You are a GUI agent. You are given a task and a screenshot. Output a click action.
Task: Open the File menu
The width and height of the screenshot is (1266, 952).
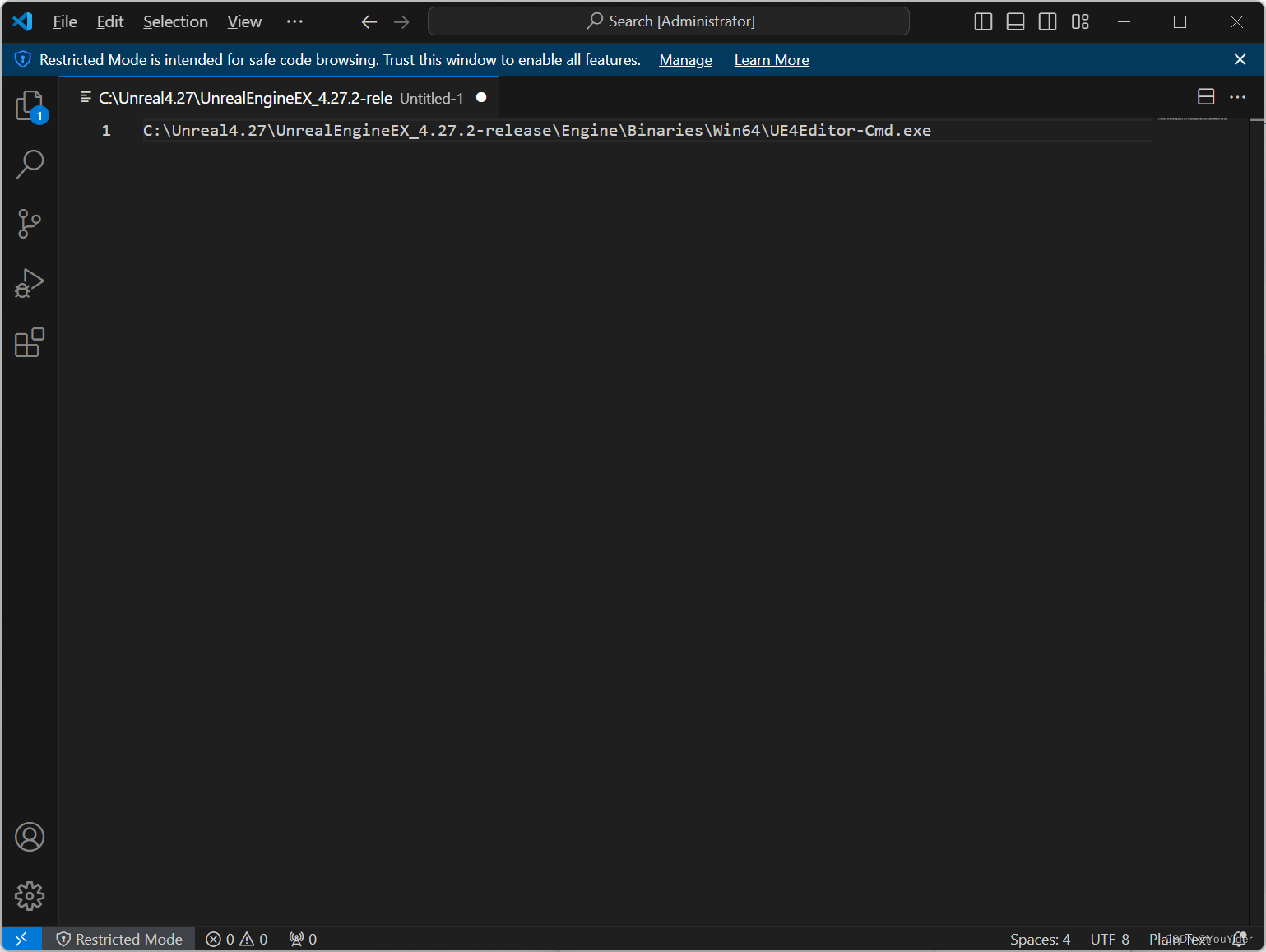click(64, 21)
